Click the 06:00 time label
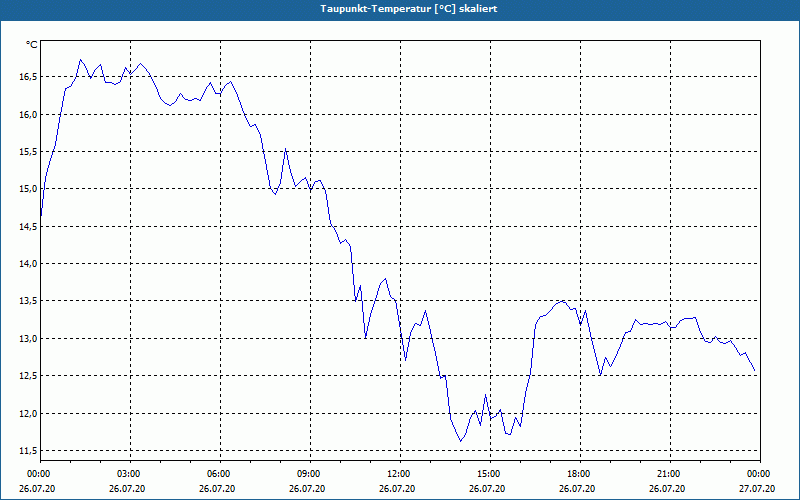800x500 pixels. coord(217,474)
